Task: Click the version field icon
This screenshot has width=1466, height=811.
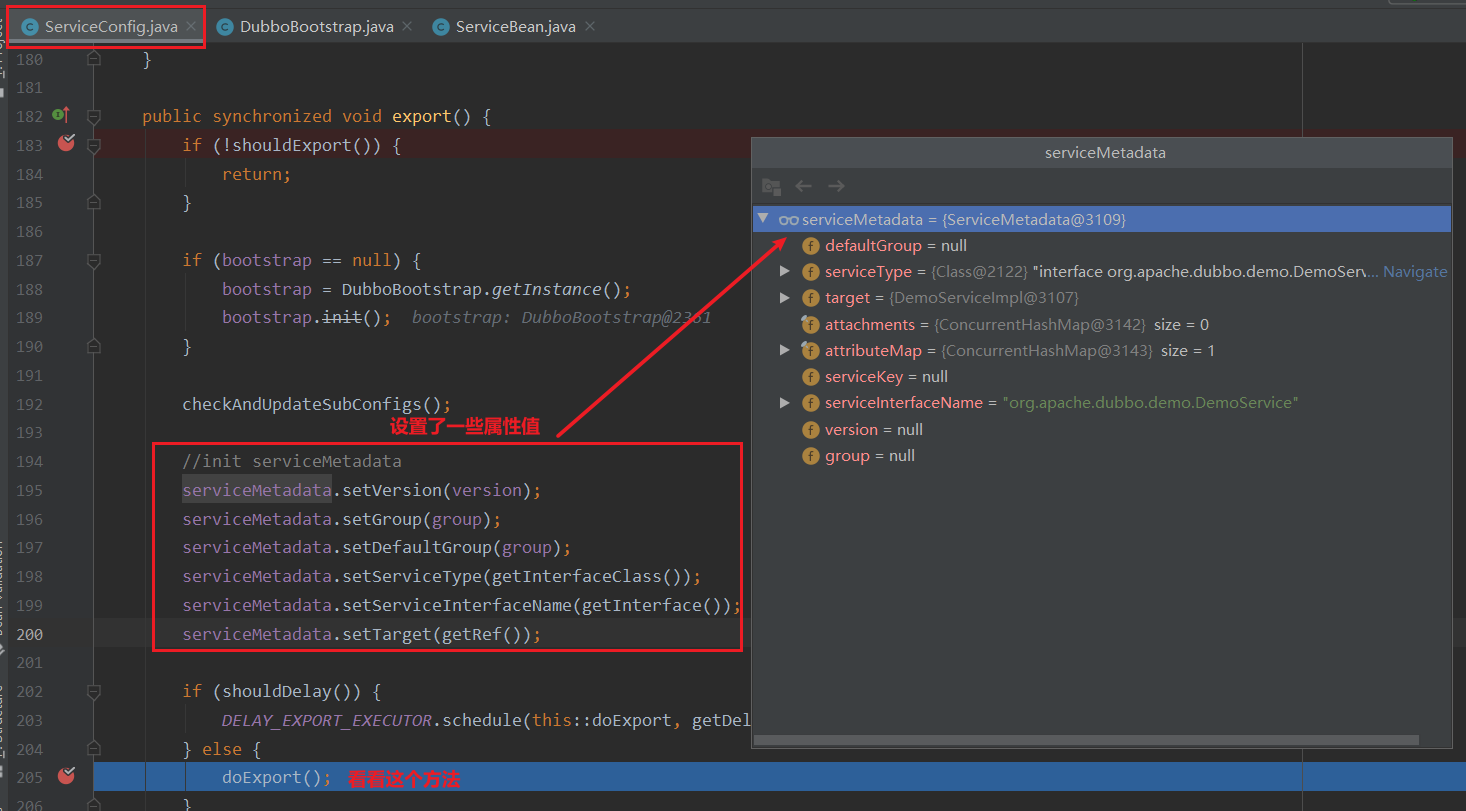Action: pyautogui.click(x=811, y=429)
